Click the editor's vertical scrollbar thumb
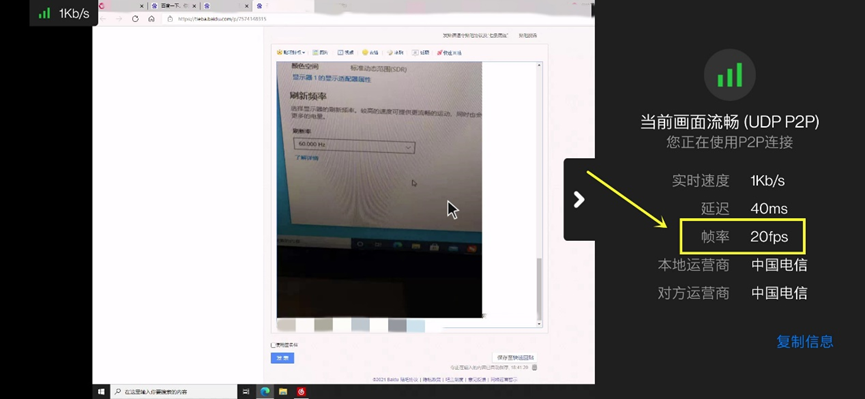The height and width of the screenshot is (399, 865). tap(540, 290)
